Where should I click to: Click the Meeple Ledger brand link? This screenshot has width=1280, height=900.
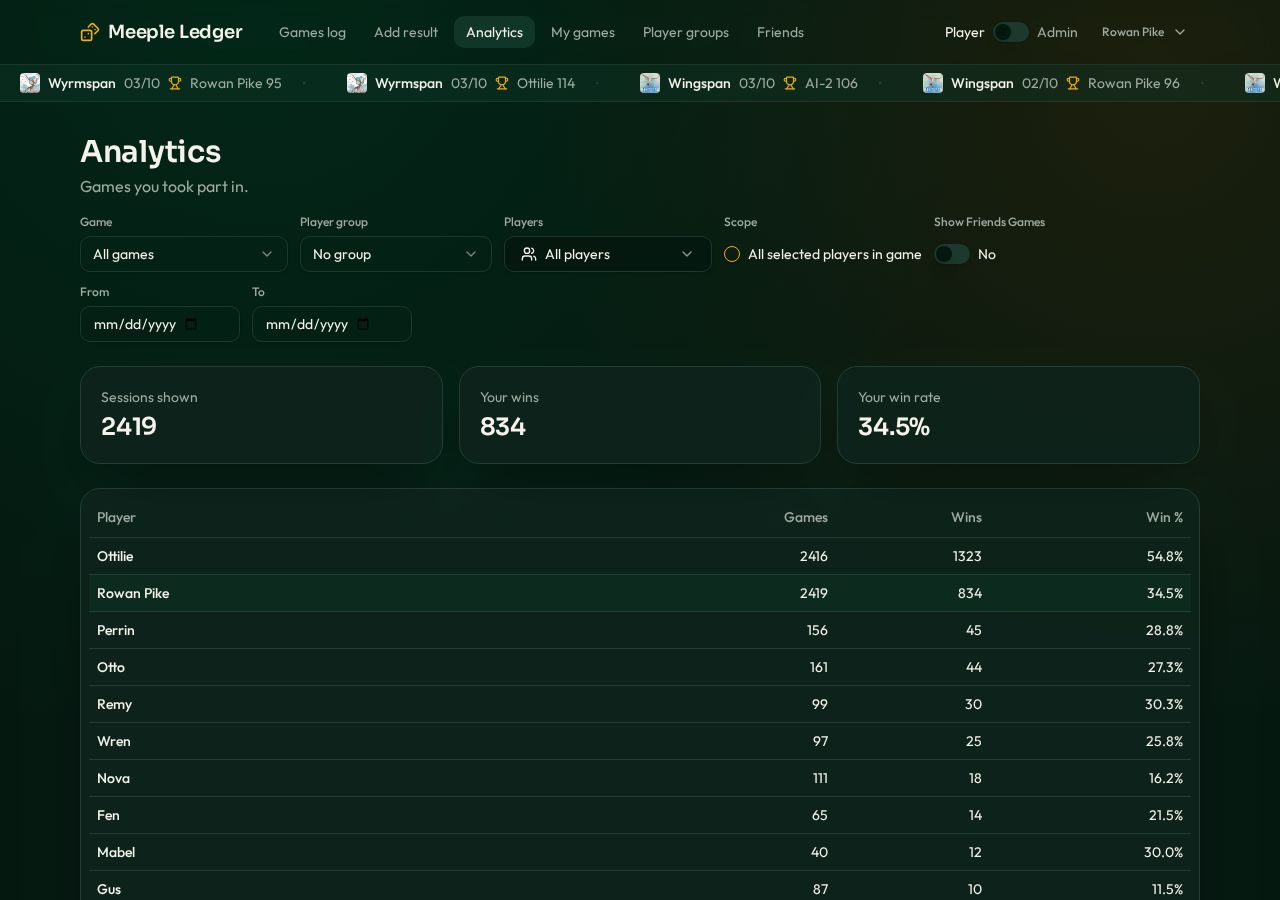point(161,32)
